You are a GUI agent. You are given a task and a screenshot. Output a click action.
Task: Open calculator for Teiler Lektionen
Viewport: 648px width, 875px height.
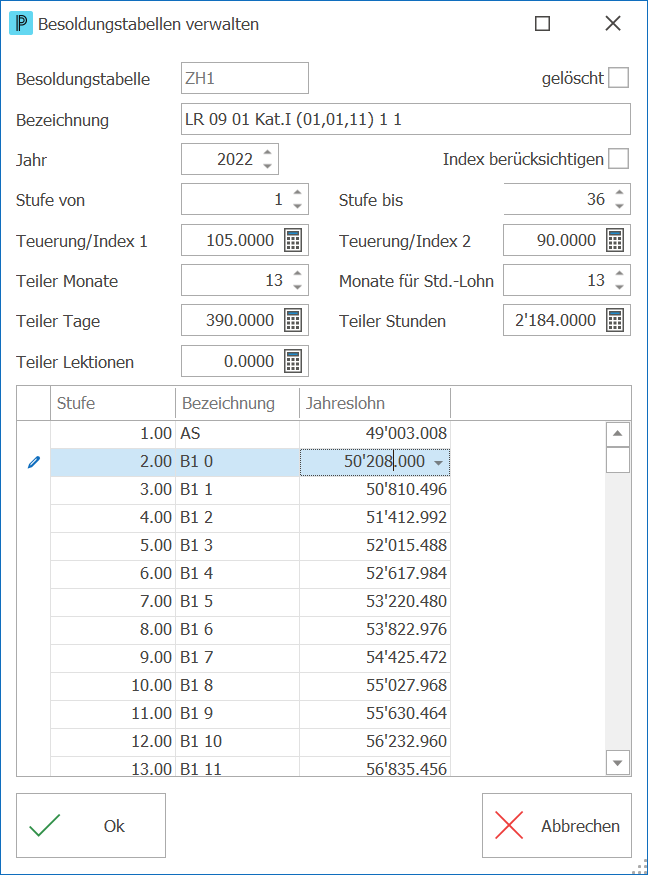[293, 362]
